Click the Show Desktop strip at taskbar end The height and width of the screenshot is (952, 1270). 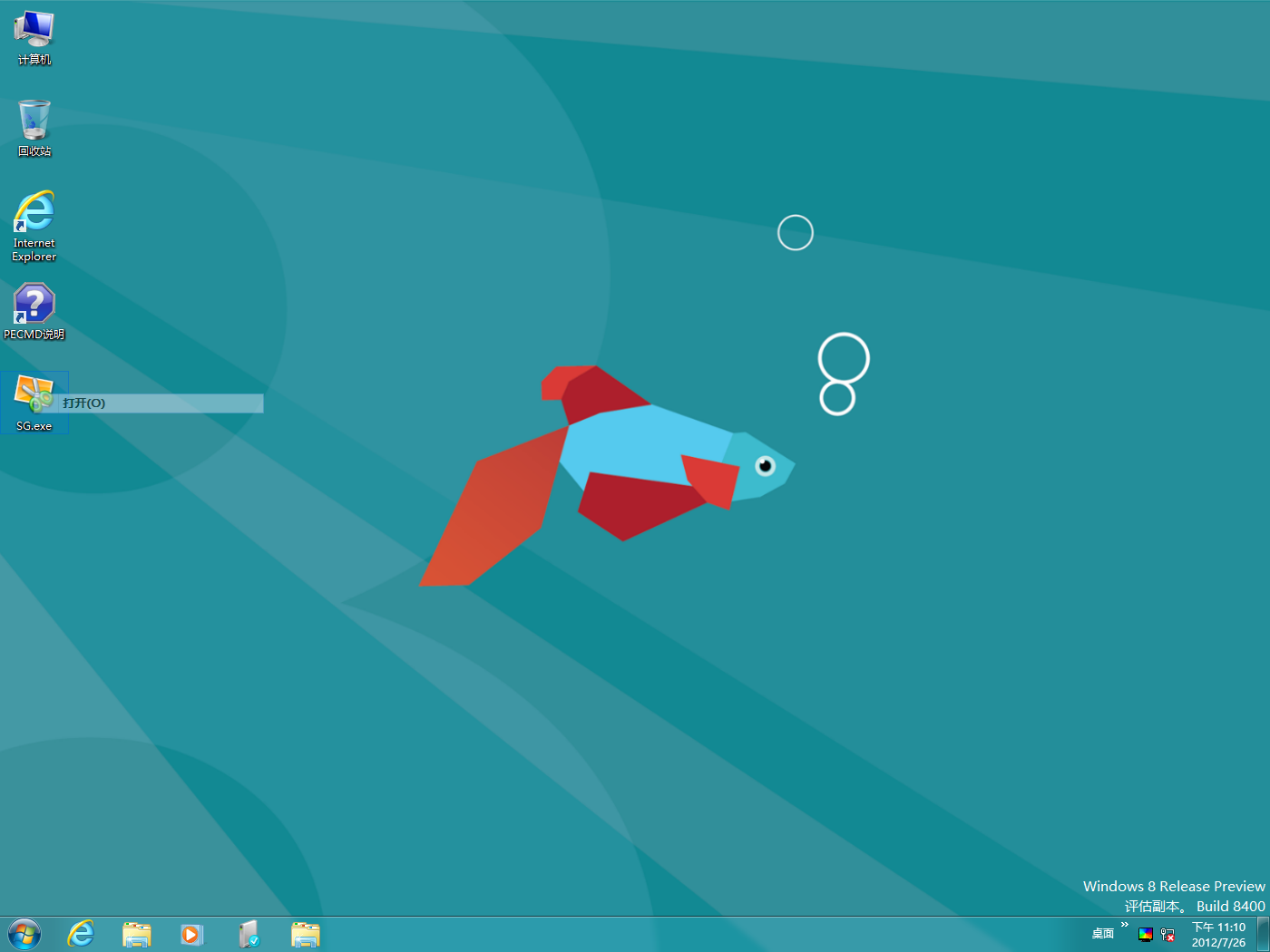tap(1263, 934)
